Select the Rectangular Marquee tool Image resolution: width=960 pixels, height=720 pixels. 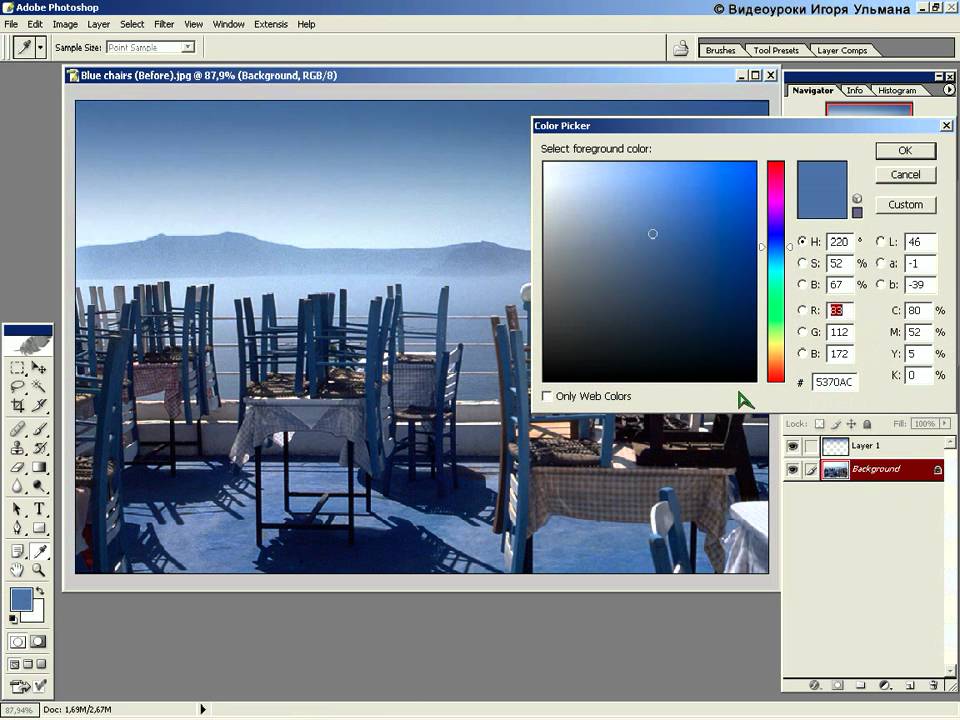point(17,368)
